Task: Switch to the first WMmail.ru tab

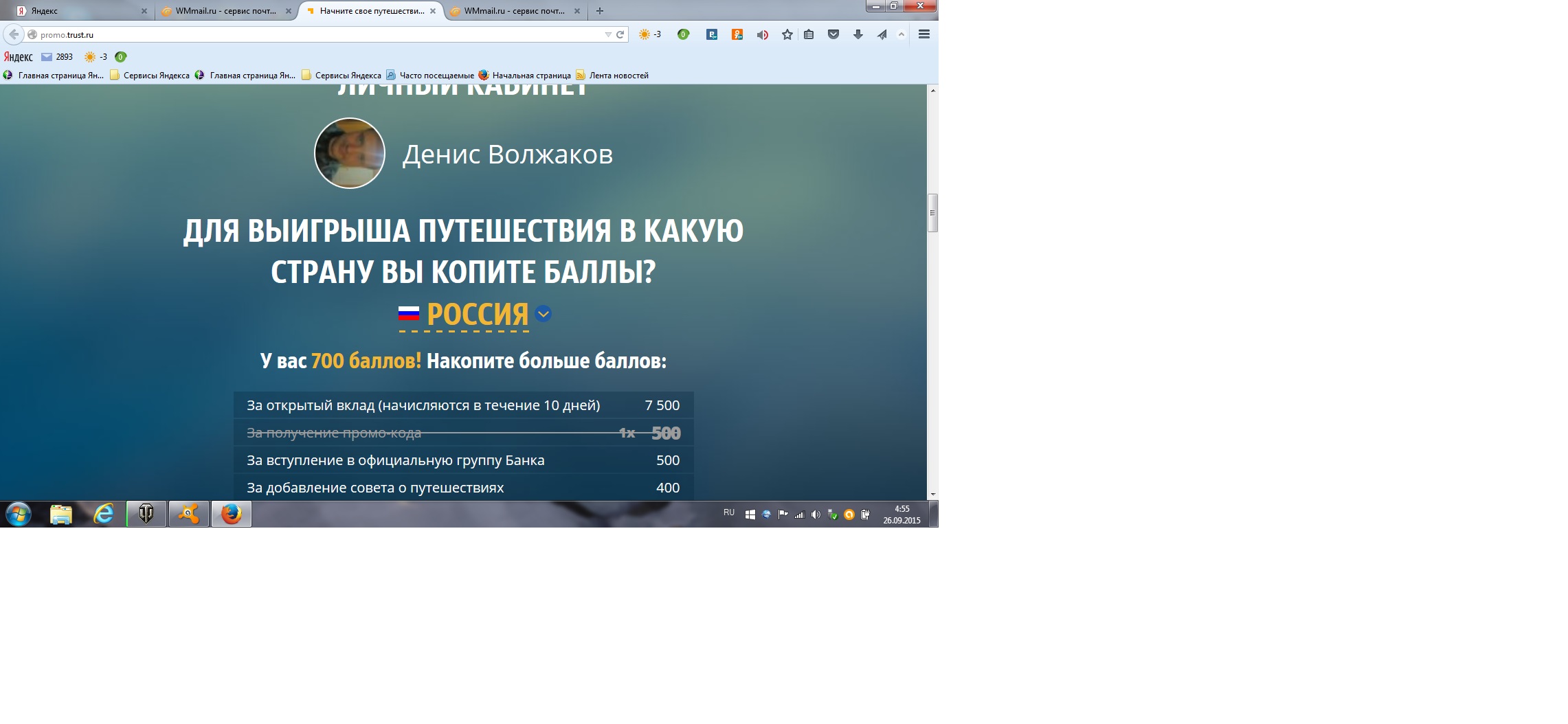Action: click(x=225, y=11)
